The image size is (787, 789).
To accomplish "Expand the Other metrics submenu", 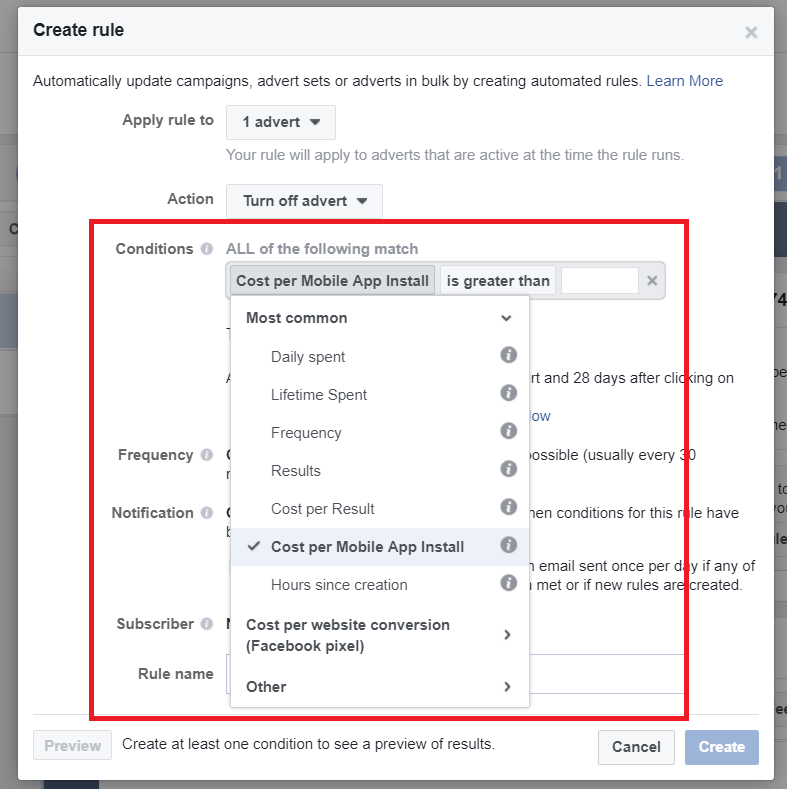I will click(x=379, y=687).
